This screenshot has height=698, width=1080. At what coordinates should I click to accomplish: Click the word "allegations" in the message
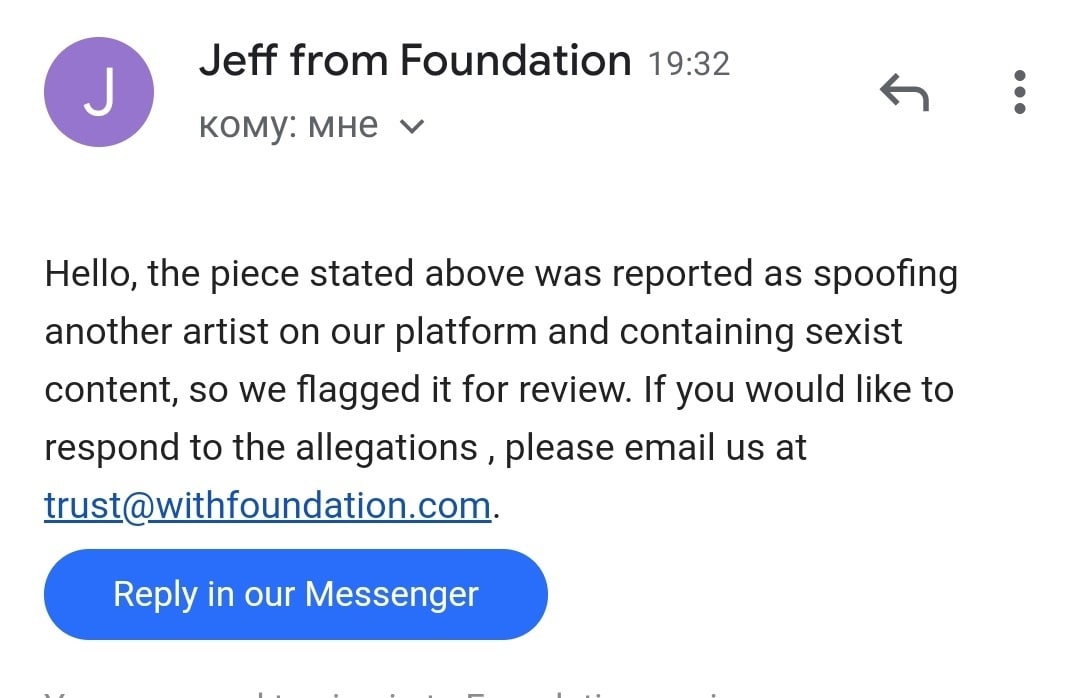[386, 447]
